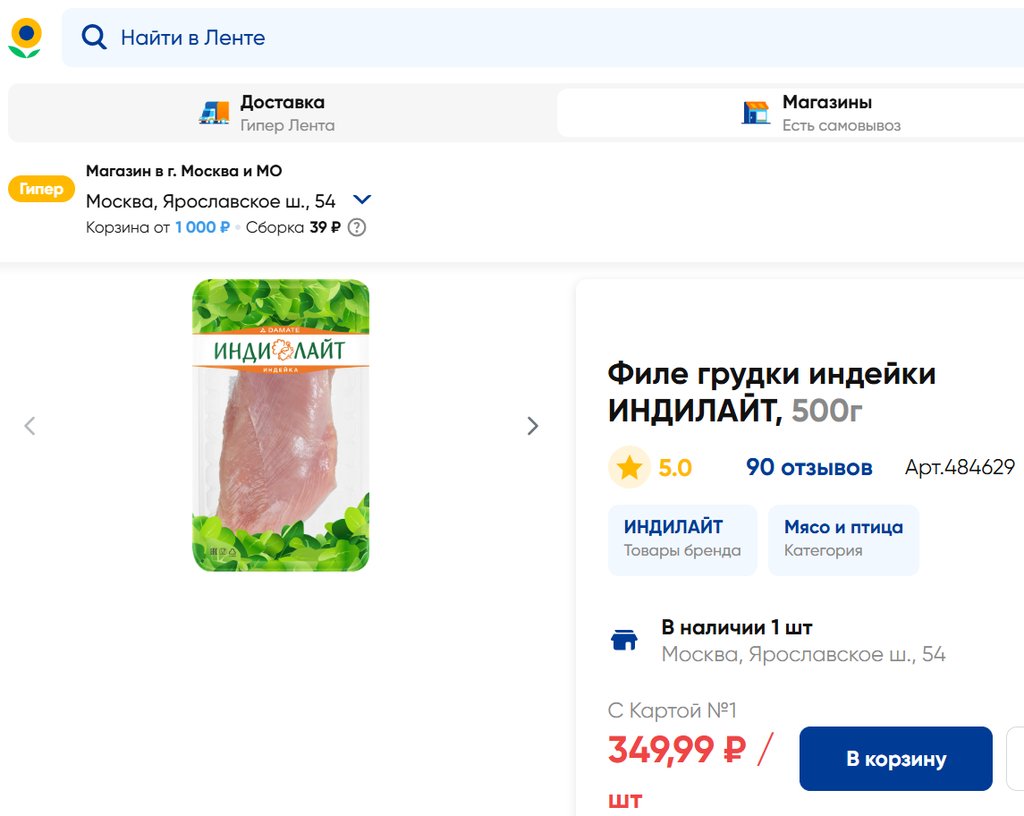Click the yellow star rating icon

point(629,467)
